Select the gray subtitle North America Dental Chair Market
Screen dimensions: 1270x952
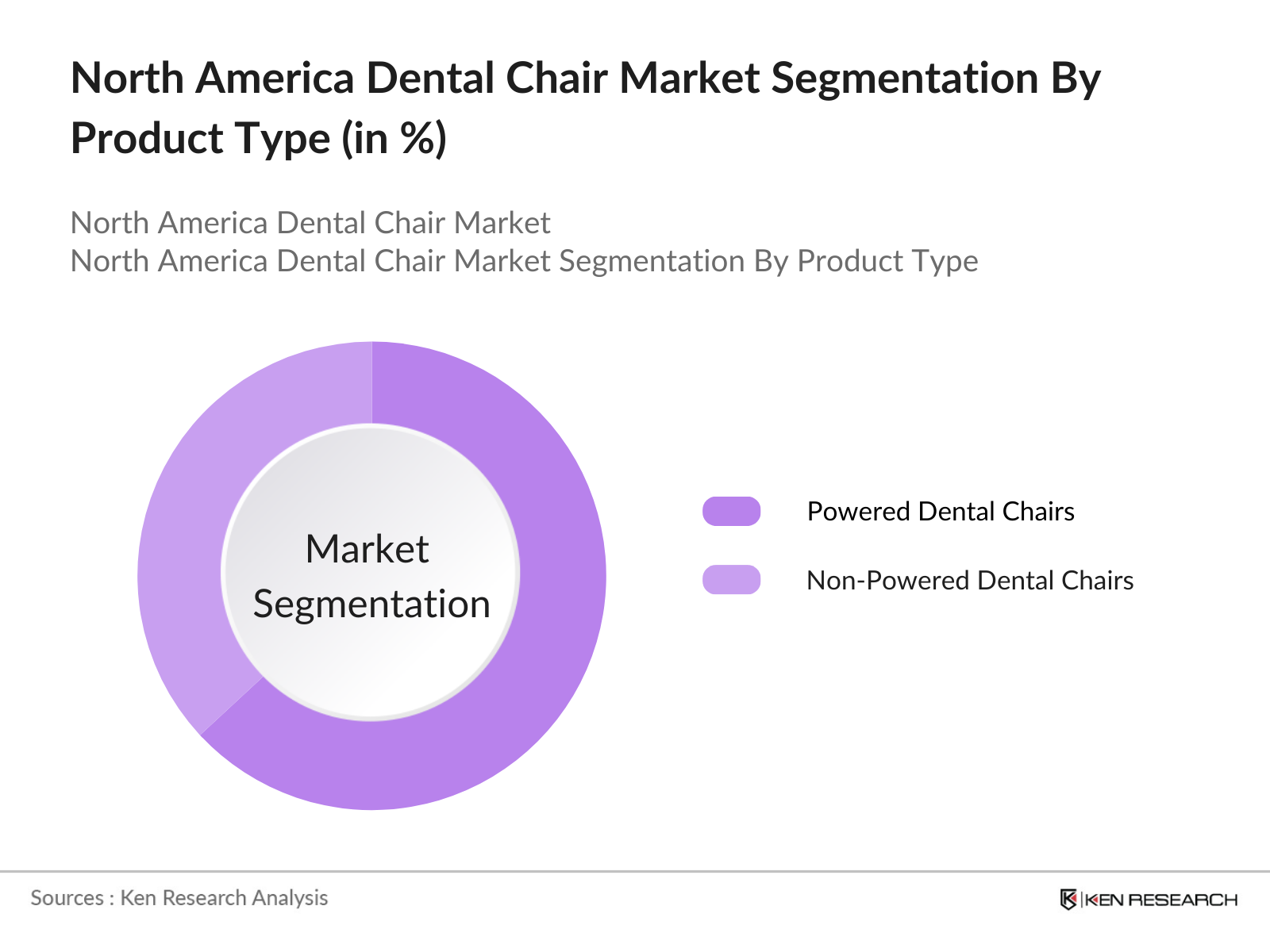(310, 223)
